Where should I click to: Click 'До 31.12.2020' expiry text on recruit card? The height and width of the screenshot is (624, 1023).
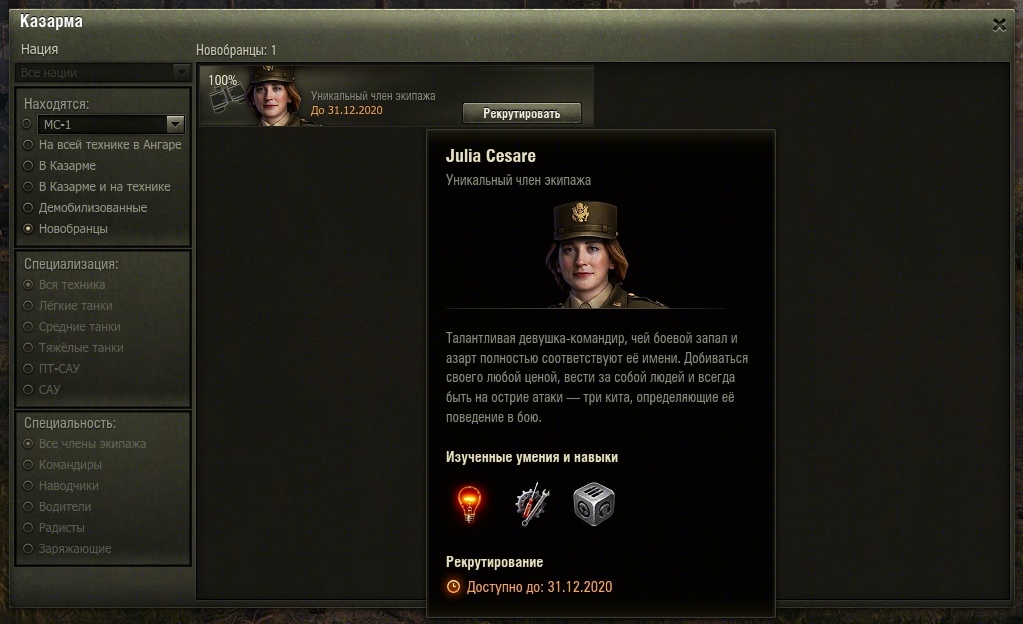coord(346,110)
